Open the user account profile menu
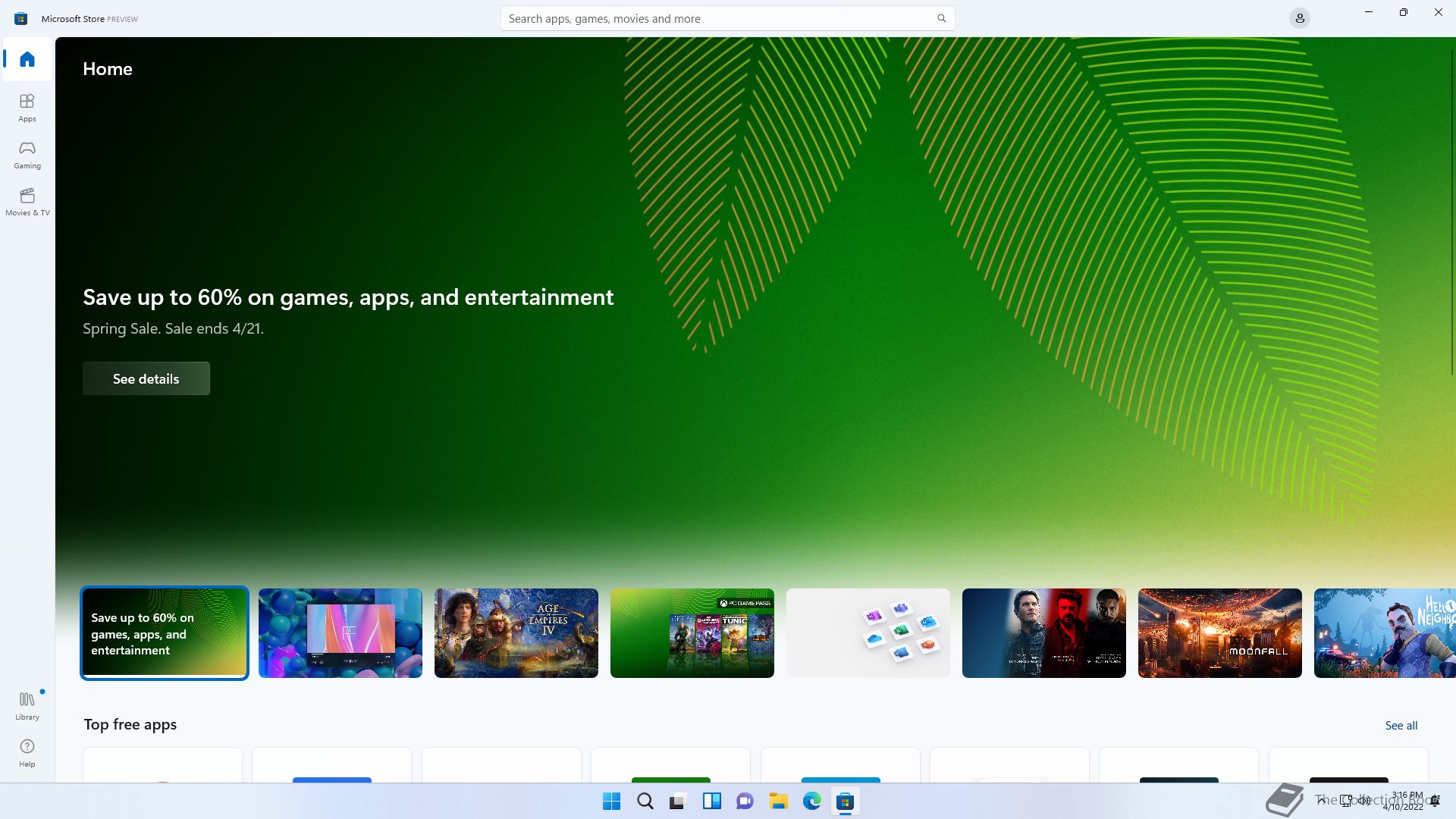The height and width of the screenshot is (819, 1456). pyautogui.click(x=1299, y=18)
